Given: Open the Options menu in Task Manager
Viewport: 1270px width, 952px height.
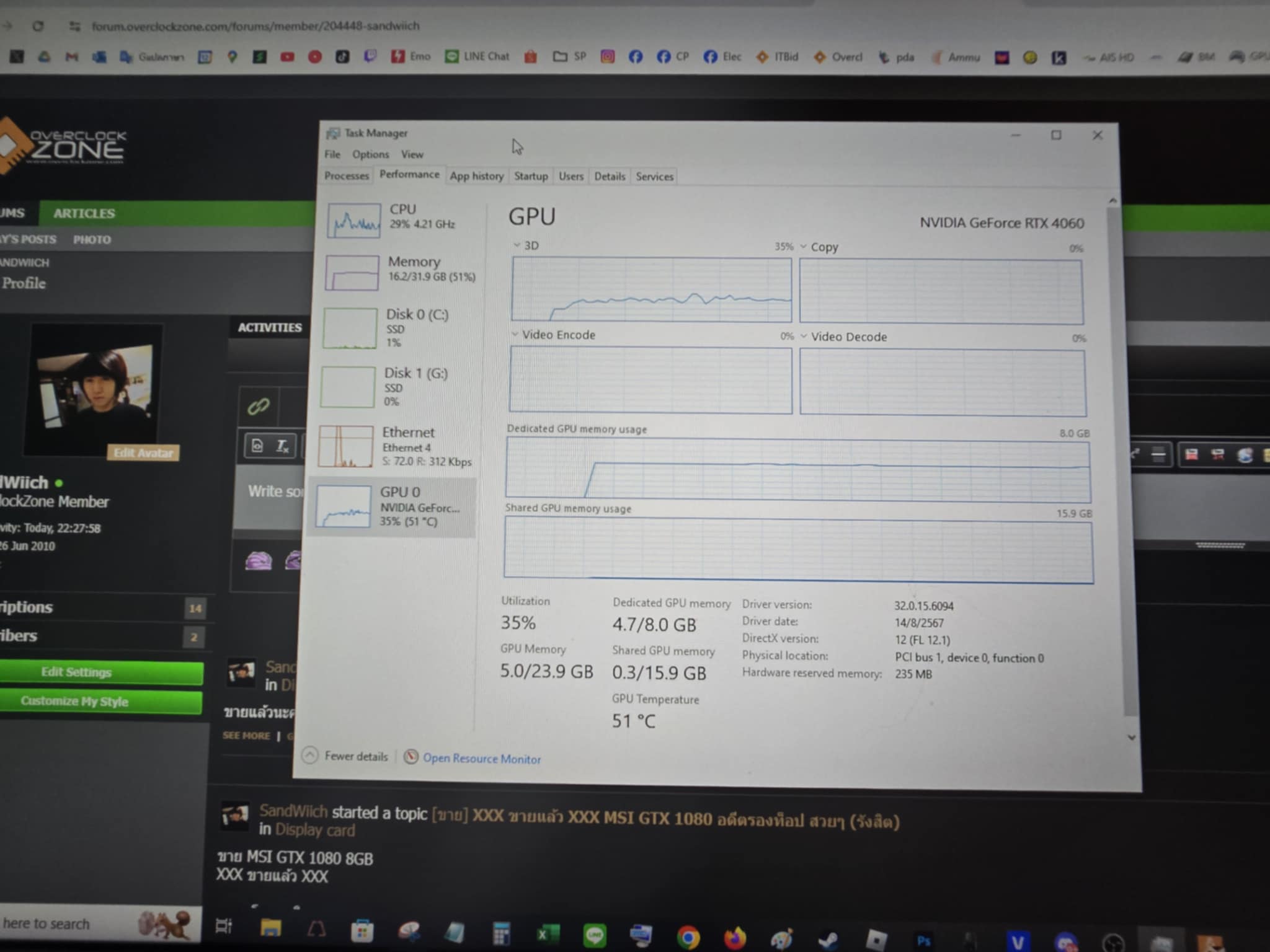Looking at the screenshot, I should tap(371, 154).
